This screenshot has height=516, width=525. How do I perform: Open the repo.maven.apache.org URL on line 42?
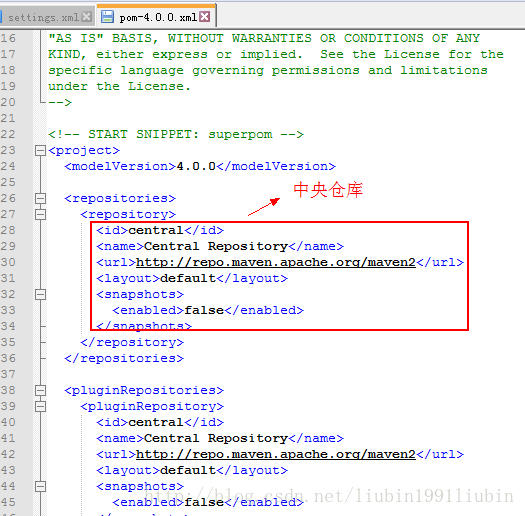point(276,454)
